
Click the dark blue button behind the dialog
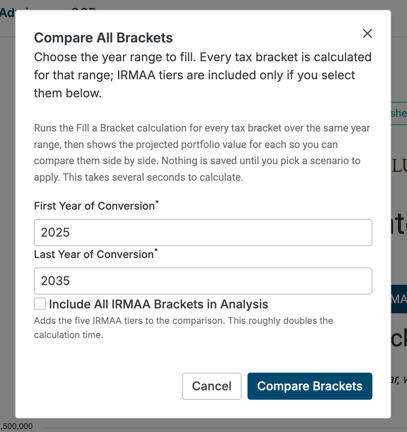pos(399,299)
